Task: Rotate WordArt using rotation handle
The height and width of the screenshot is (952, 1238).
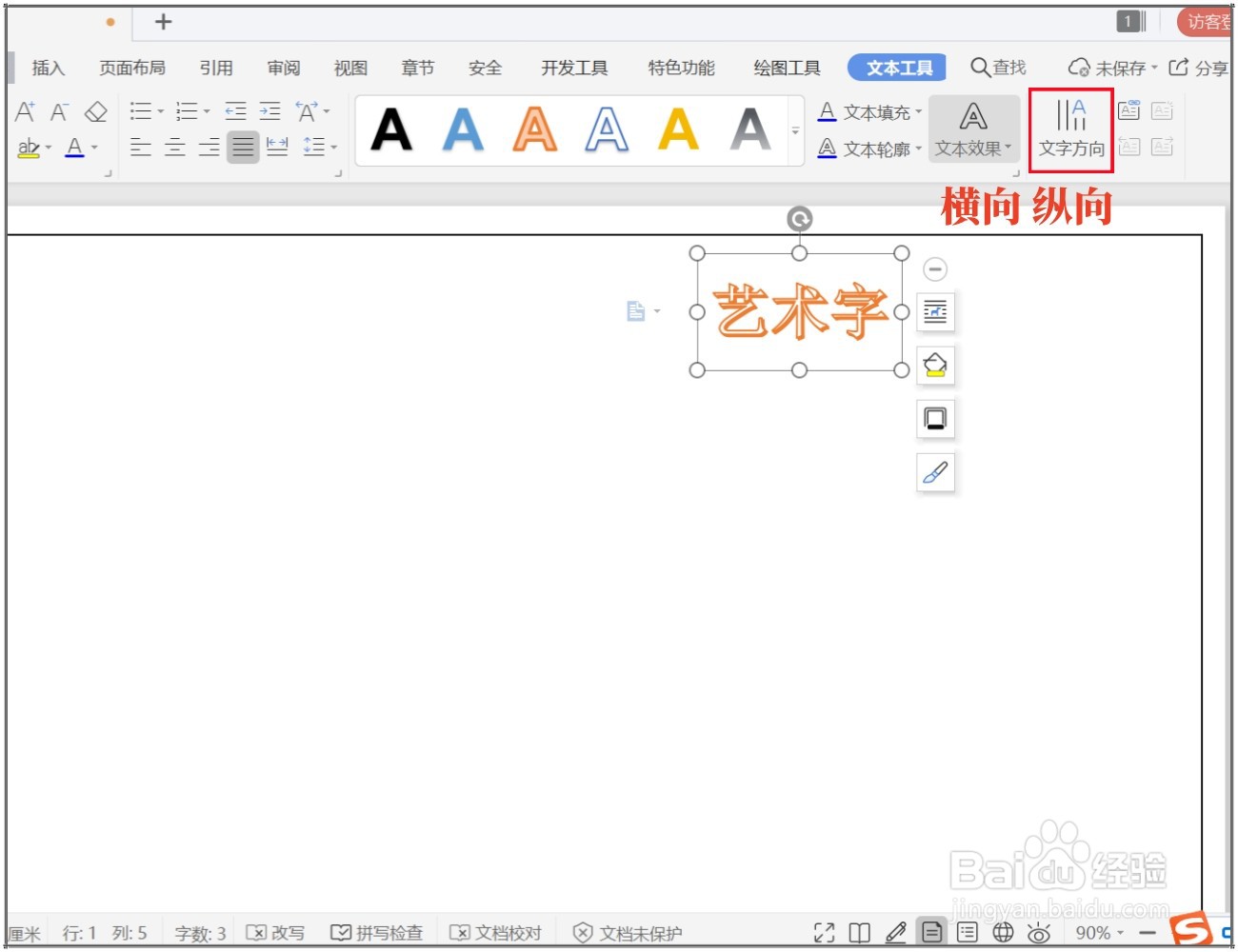Action: (800, 220)
